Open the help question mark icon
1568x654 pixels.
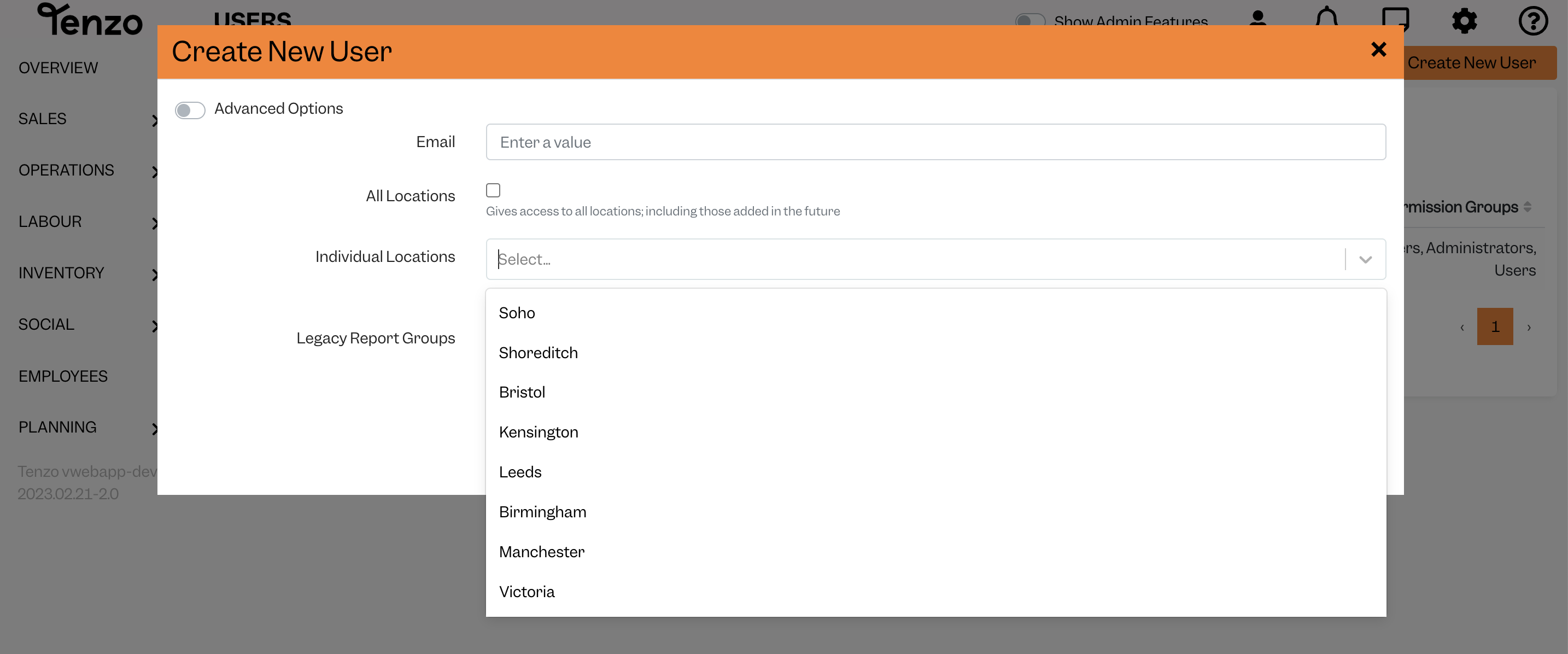[x=1532, y=21]
